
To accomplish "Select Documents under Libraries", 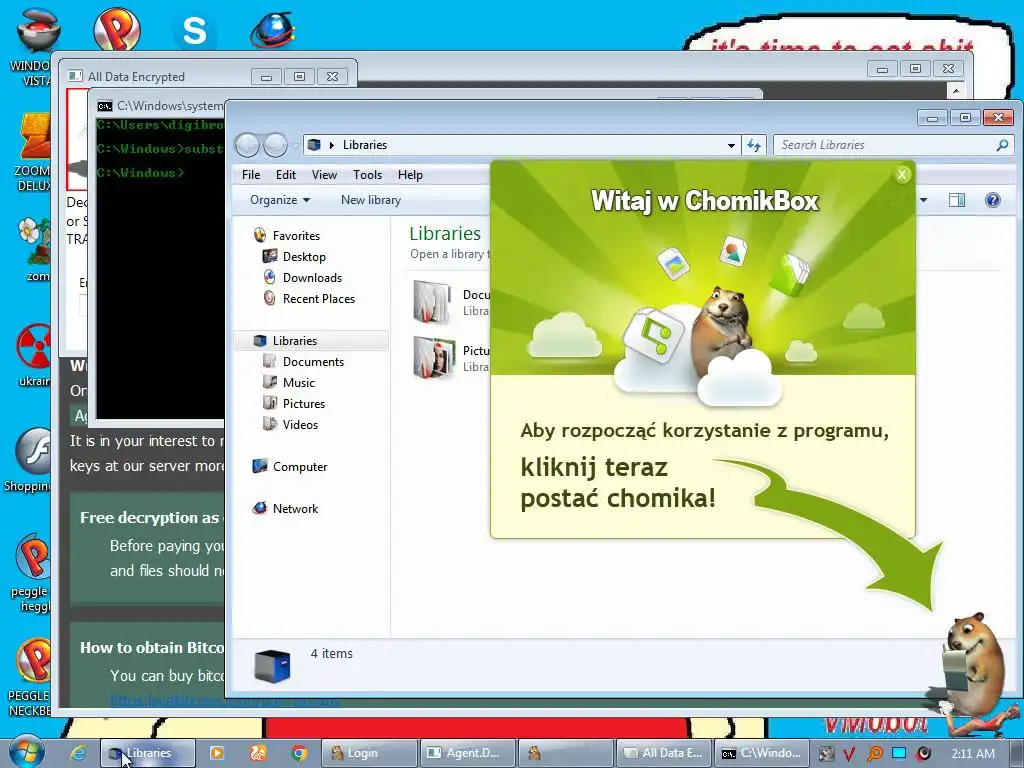I will tap(313, 362).
